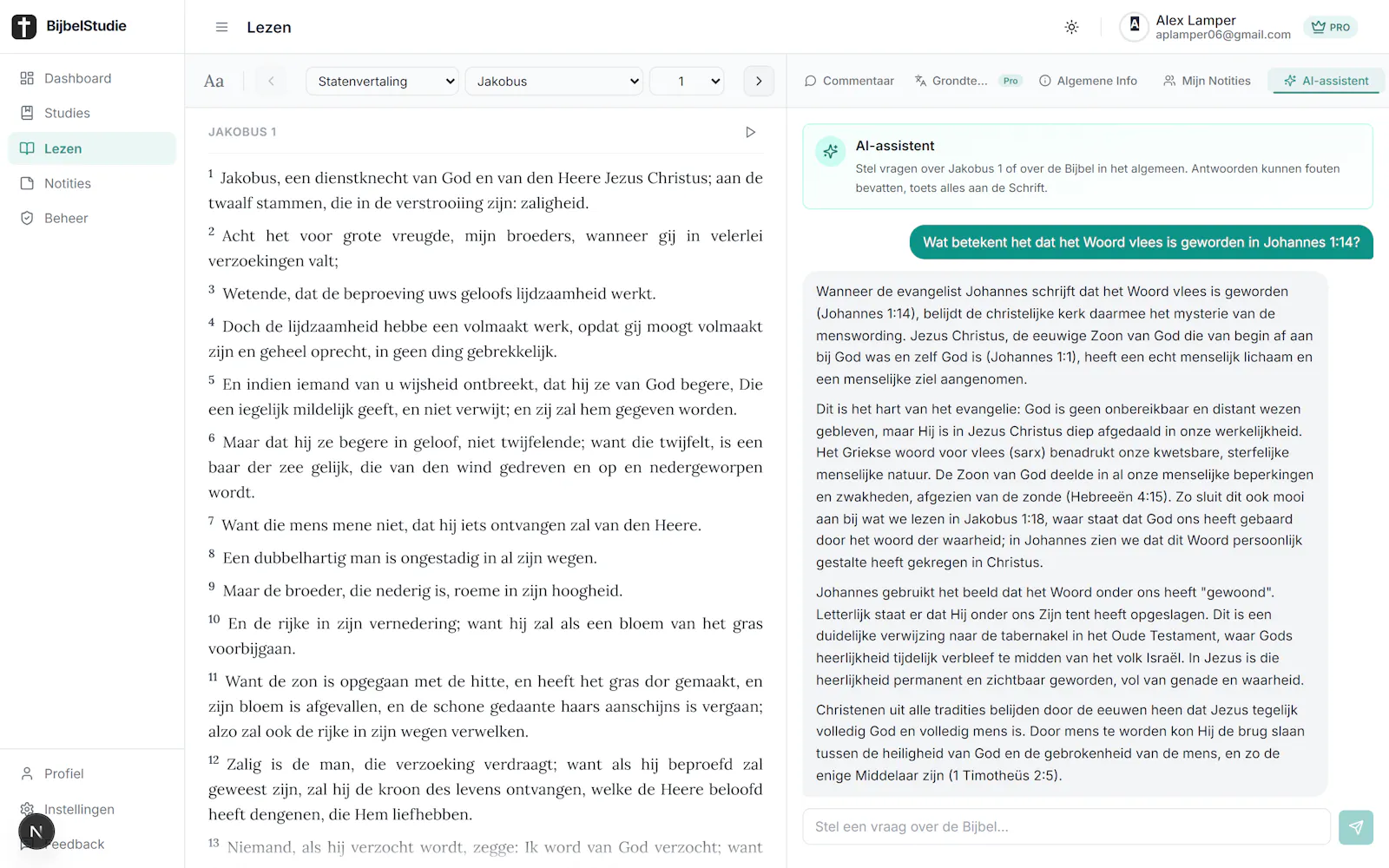
Task: Select verse 11 'Want de zon is opgegaan'
Action: [x=485, y=707]
